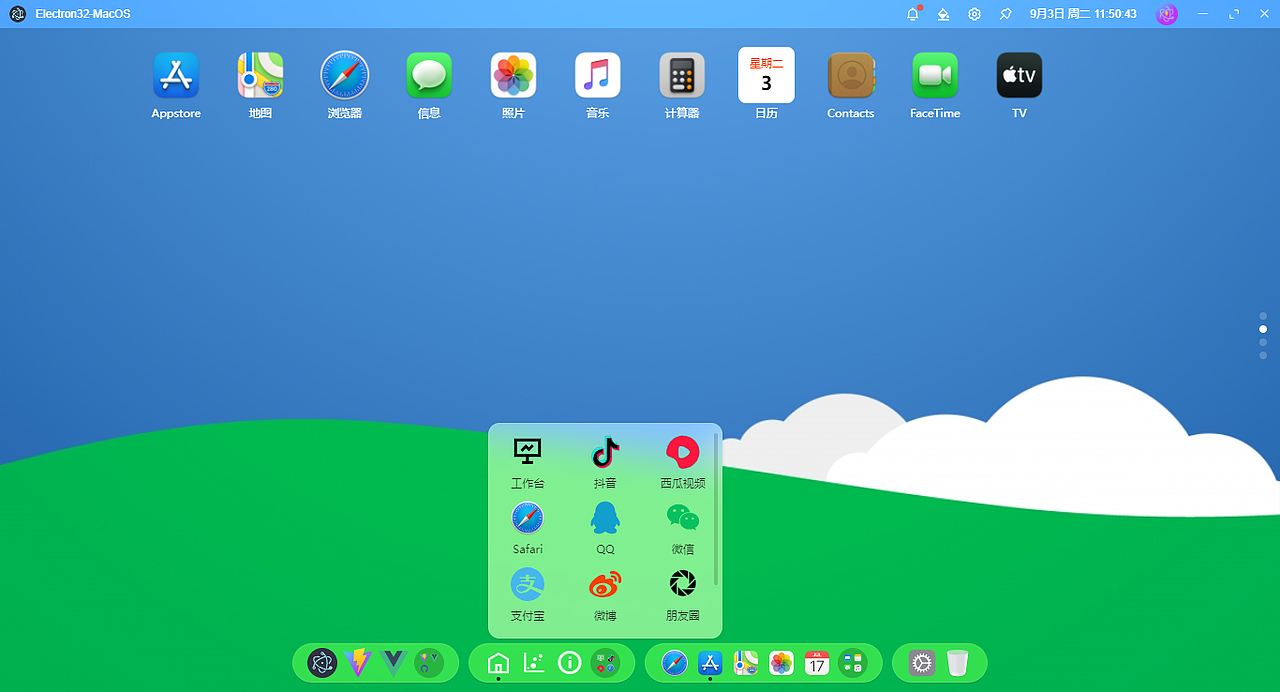Open the trash can in dock
This screenshot has height=692, width=1280.
pyautogui.click(x=958, y=663)
